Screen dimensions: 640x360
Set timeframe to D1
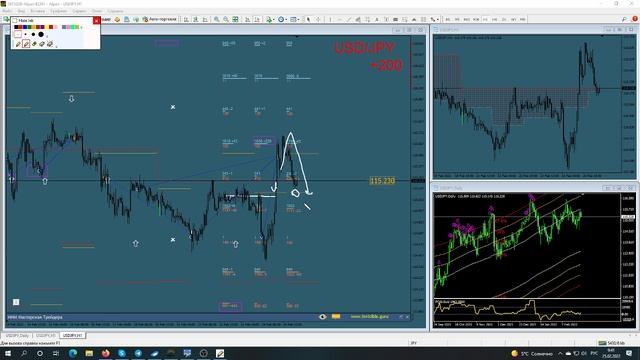504,19
